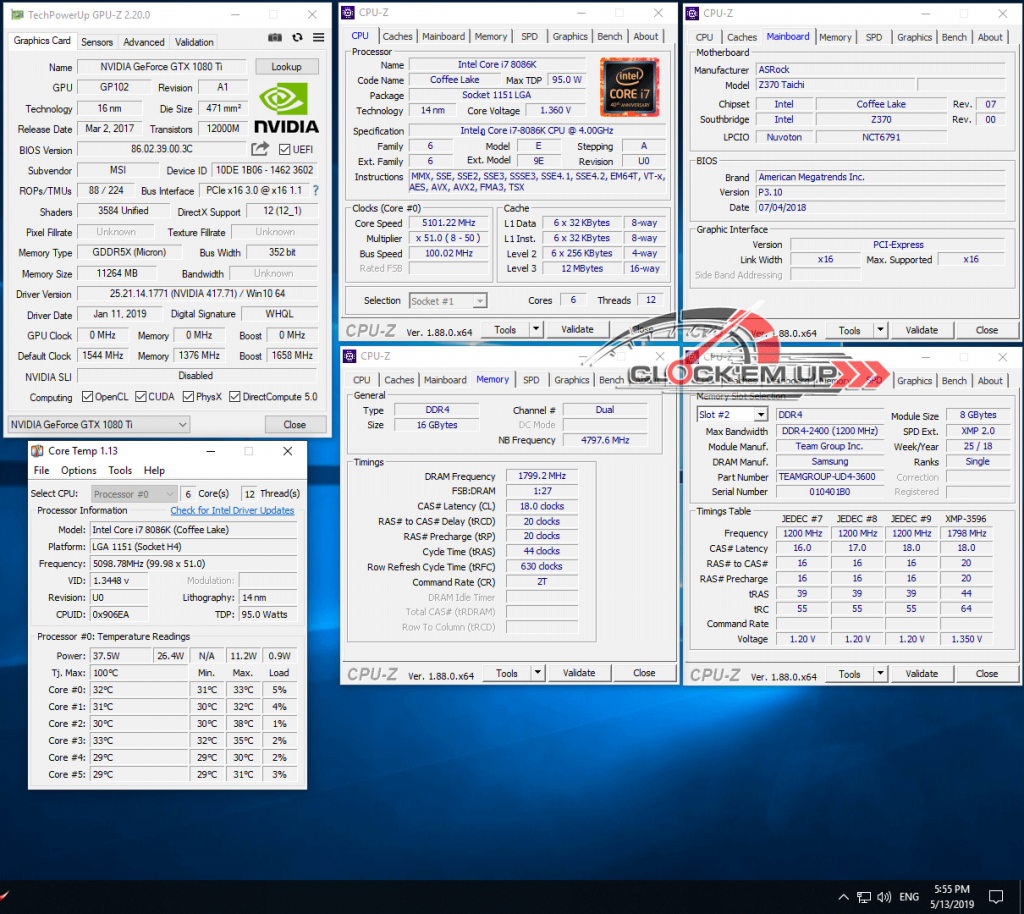Click the GPU-Z screenshot camera icon
This screenshot has width=1024, height=914.
pos(275,38)
